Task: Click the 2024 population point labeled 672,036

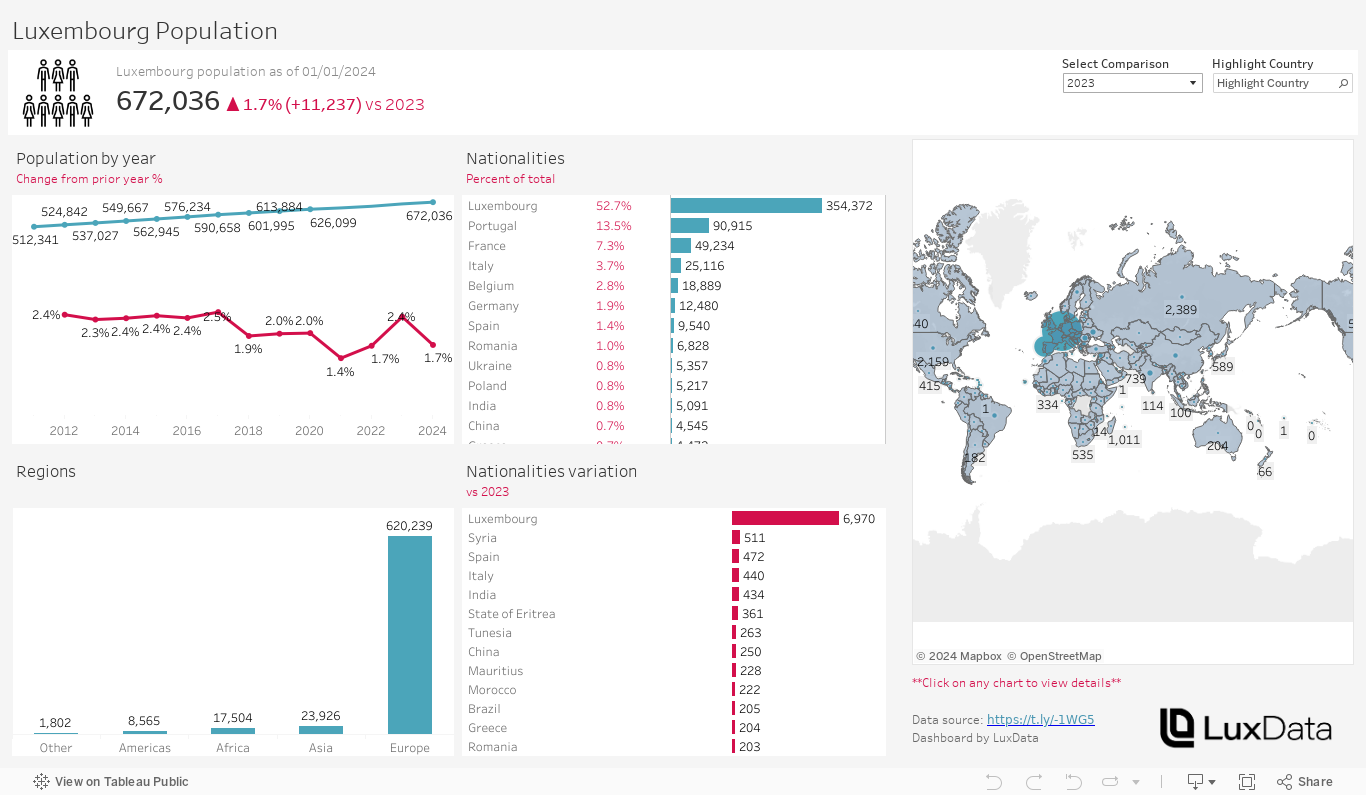Action: [x=433, y=202]
